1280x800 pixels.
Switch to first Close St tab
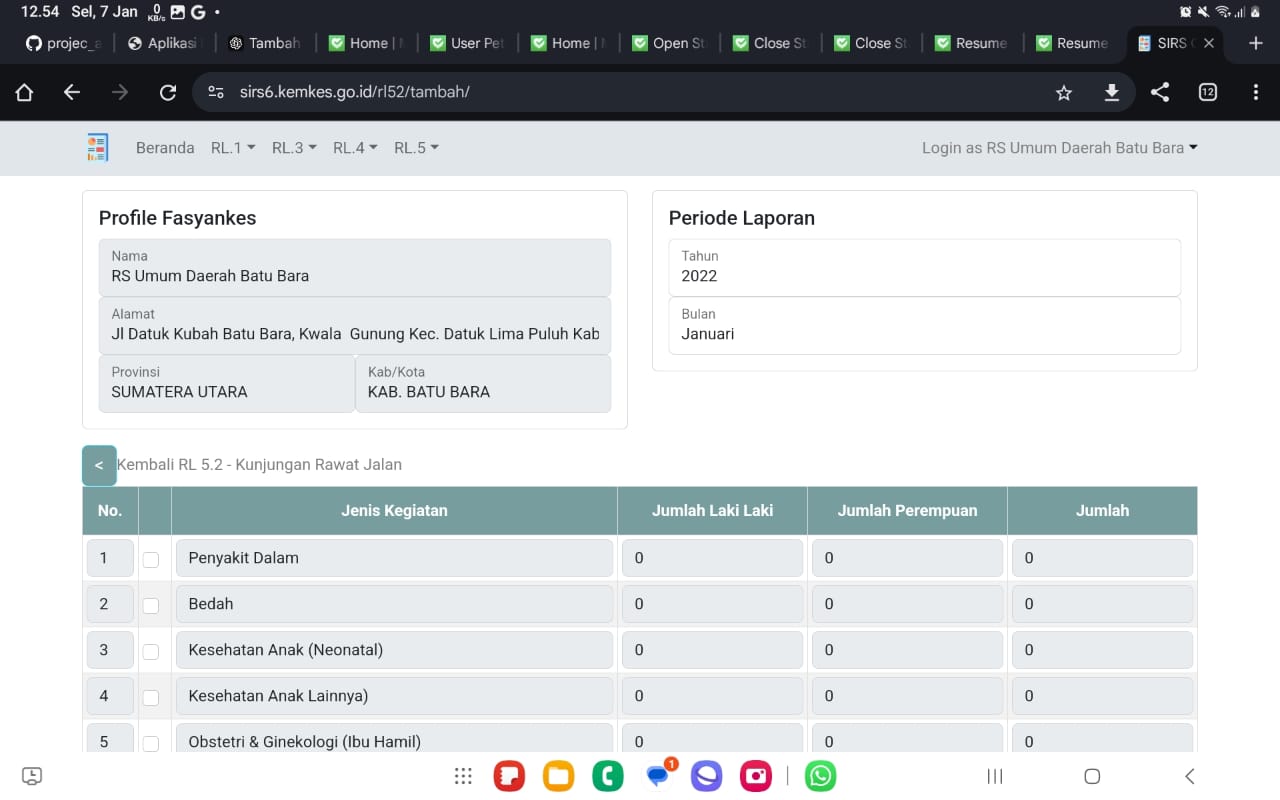[770, 43]
